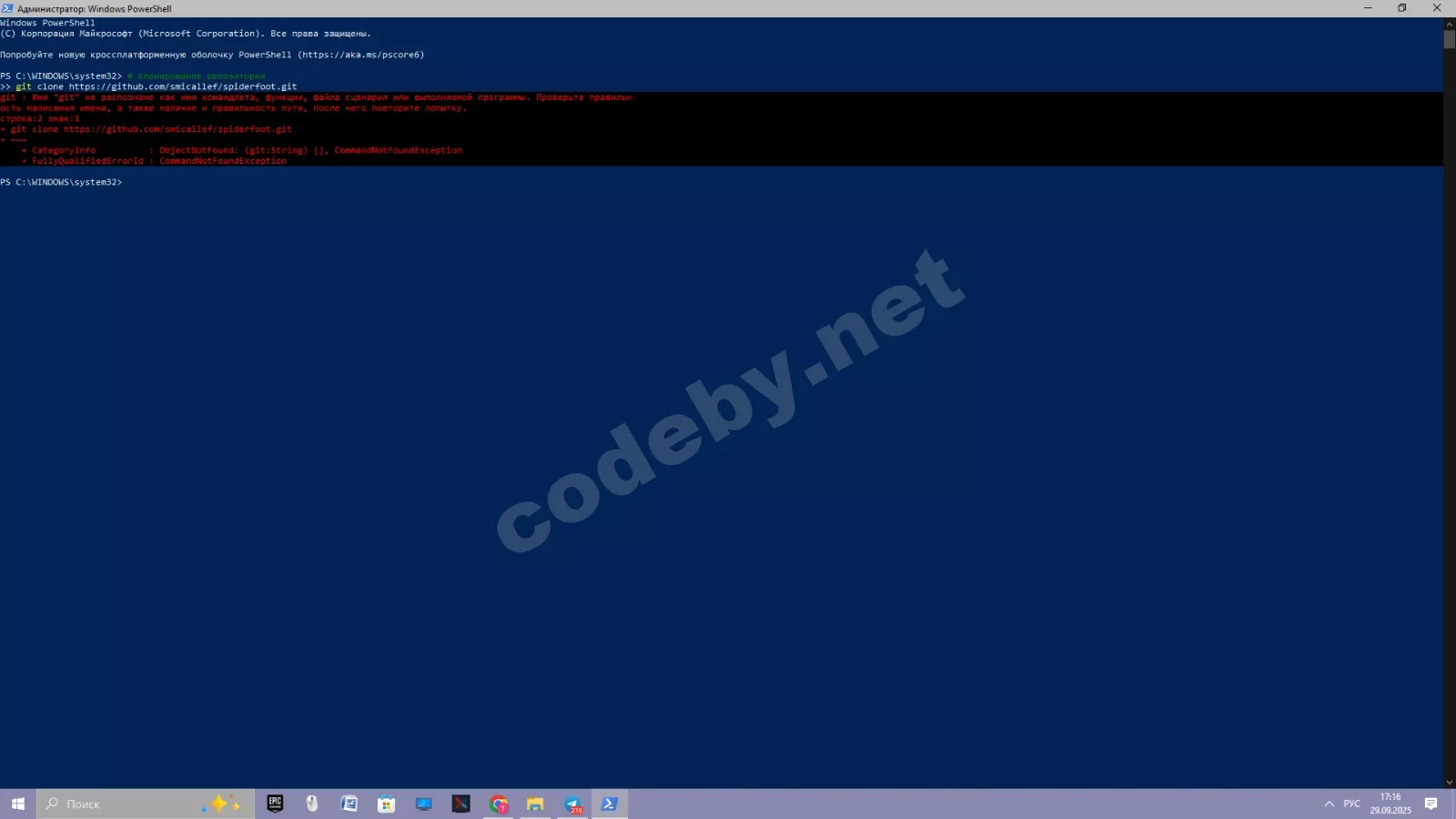The image size is (1456, 819).
Task: Click the CategoryInfo ObjectNotFound error line
Action: pyautogui.click(x=242, y=150)
